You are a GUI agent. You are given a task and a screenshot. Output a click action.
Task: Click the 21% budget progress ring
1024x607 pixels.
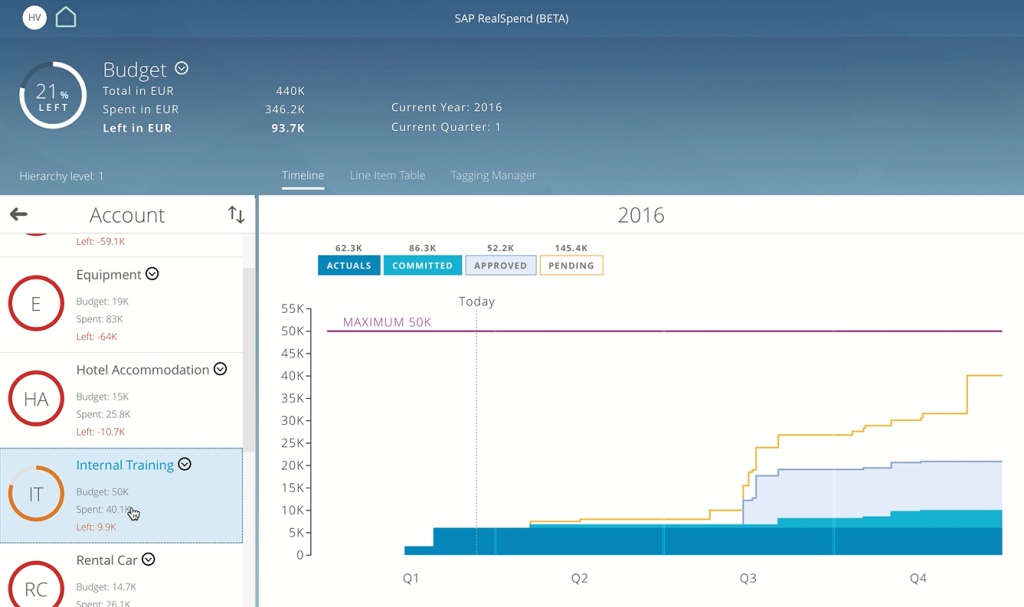(52, 95)
